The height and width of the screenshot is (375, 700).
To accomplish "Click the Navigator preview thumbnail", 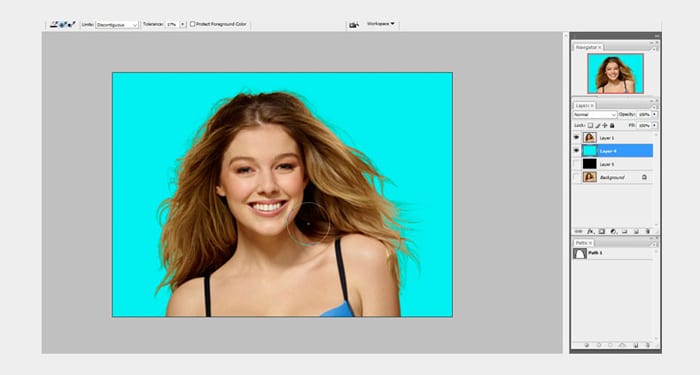I will point(615,74).
